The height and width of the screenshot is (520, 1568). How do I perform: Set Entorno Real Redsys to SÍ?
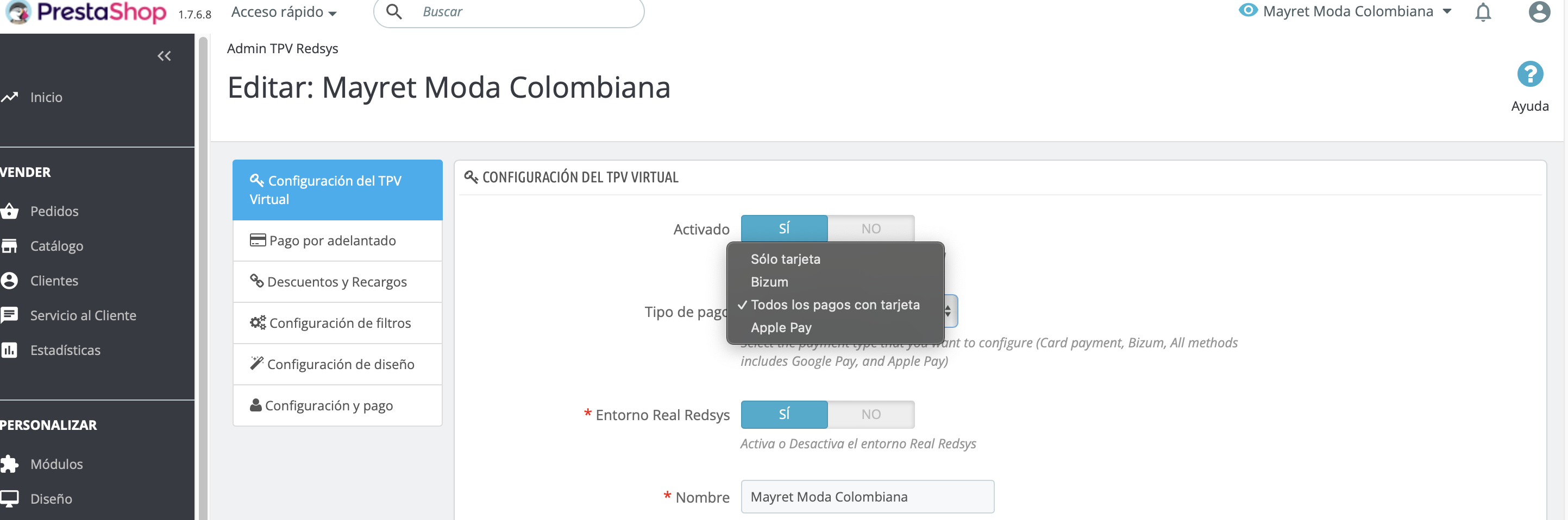tap(784, 414)
